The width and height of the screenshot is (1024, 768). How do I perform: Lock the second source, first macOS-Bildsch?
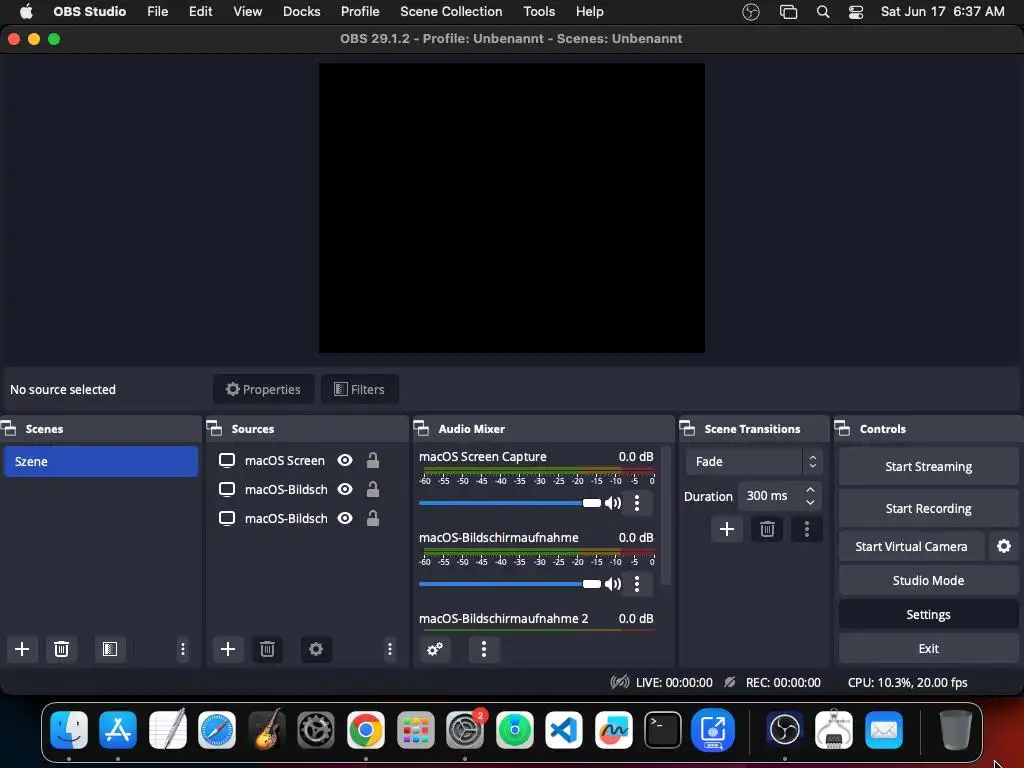(373, 489)
